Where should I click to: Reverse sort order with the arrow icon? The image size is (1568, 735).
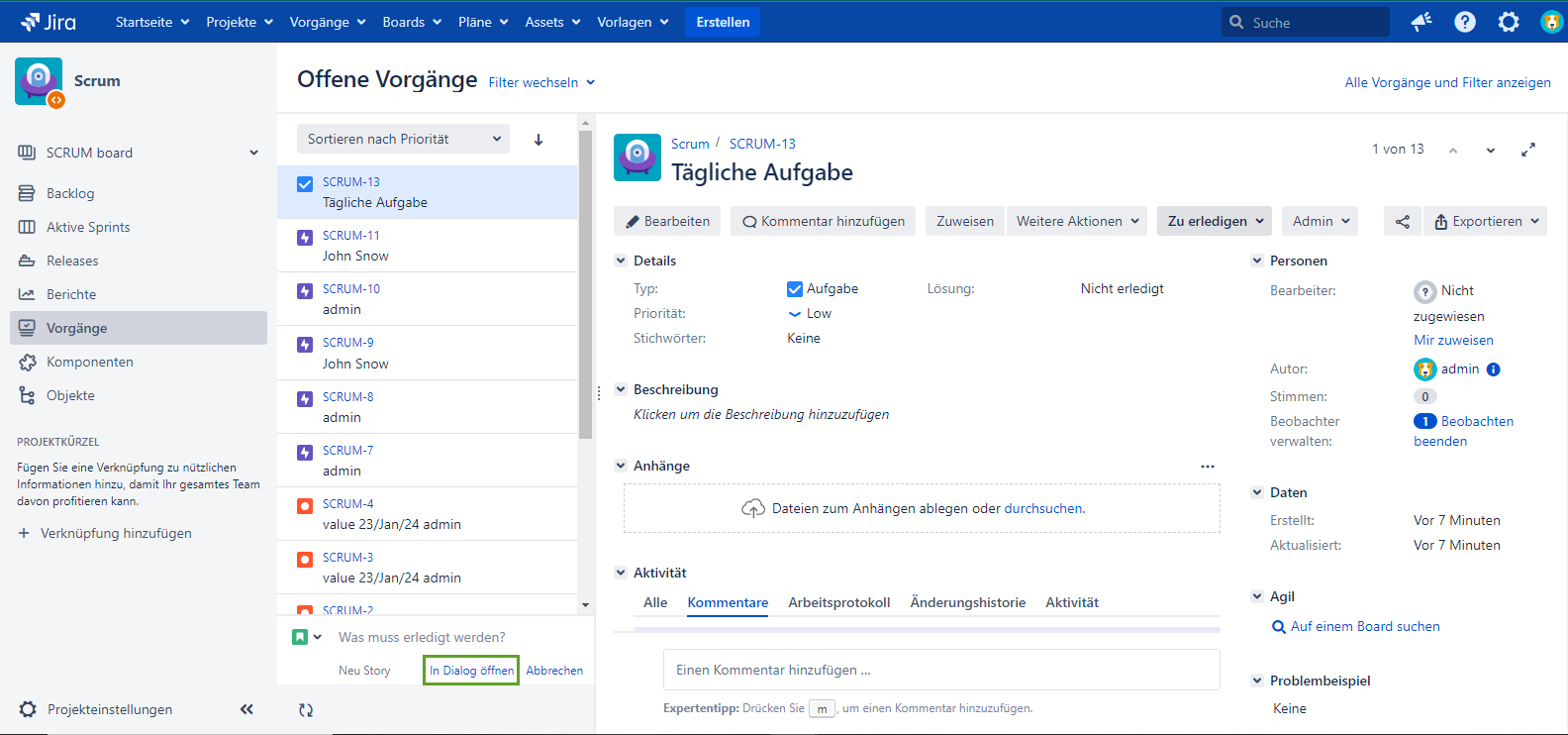coord(539,140)
